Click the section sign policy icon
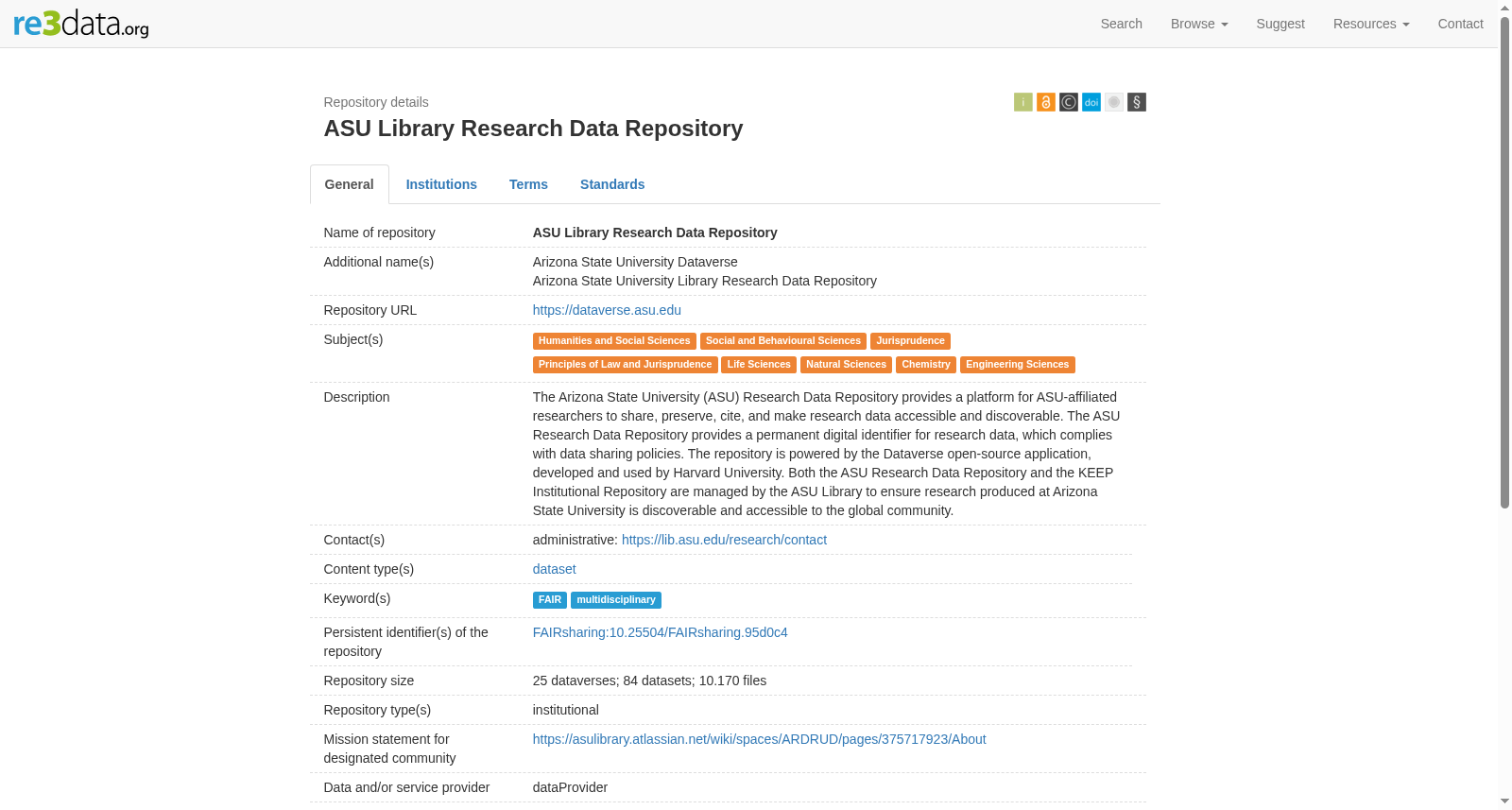The image size is (1512, 810). 1136,102
